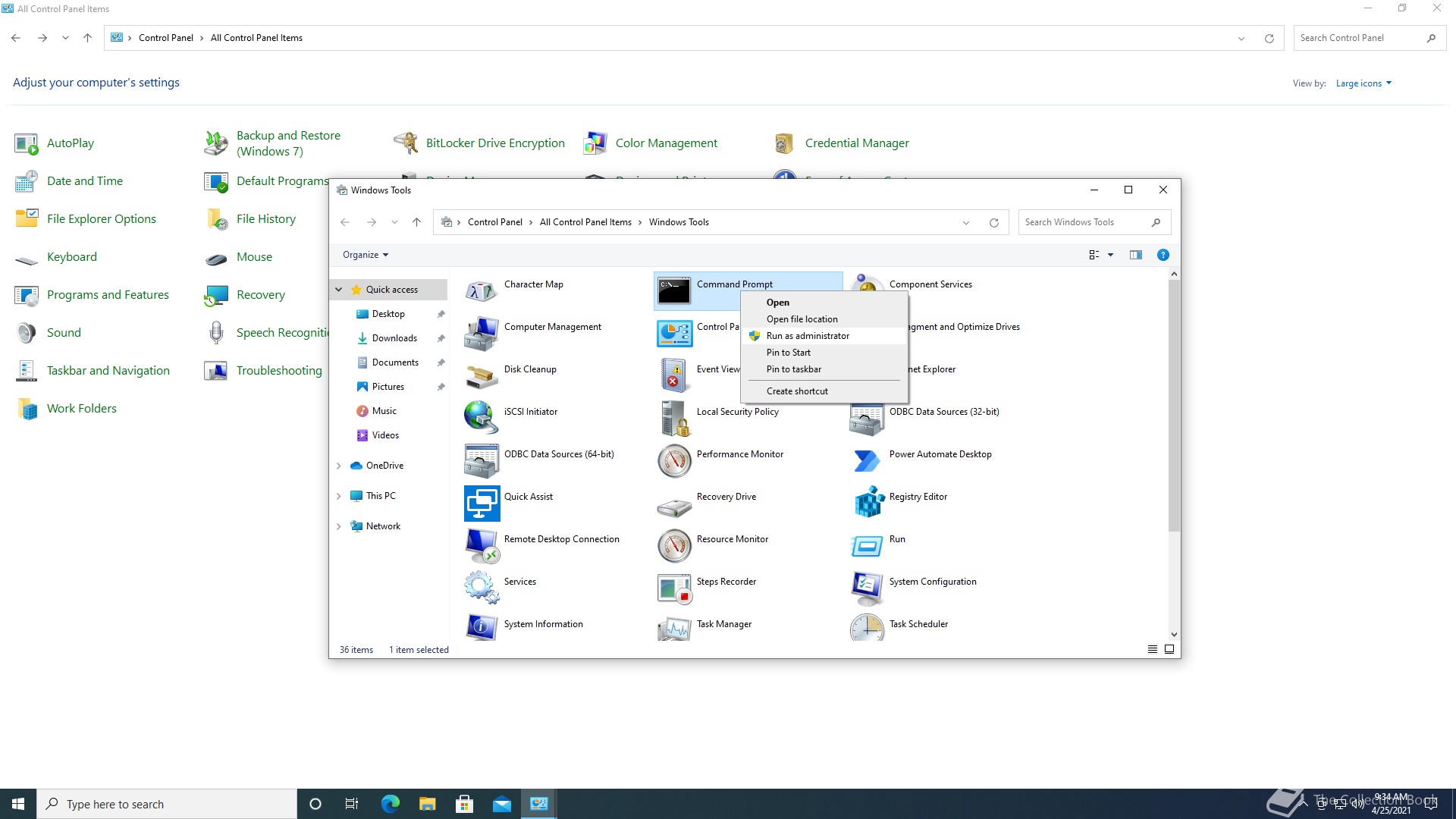Image resolution: width=1456 pixels, height=819 pixels.
Task: Open the Performance Monitor icon
Action: click(674, 460)
